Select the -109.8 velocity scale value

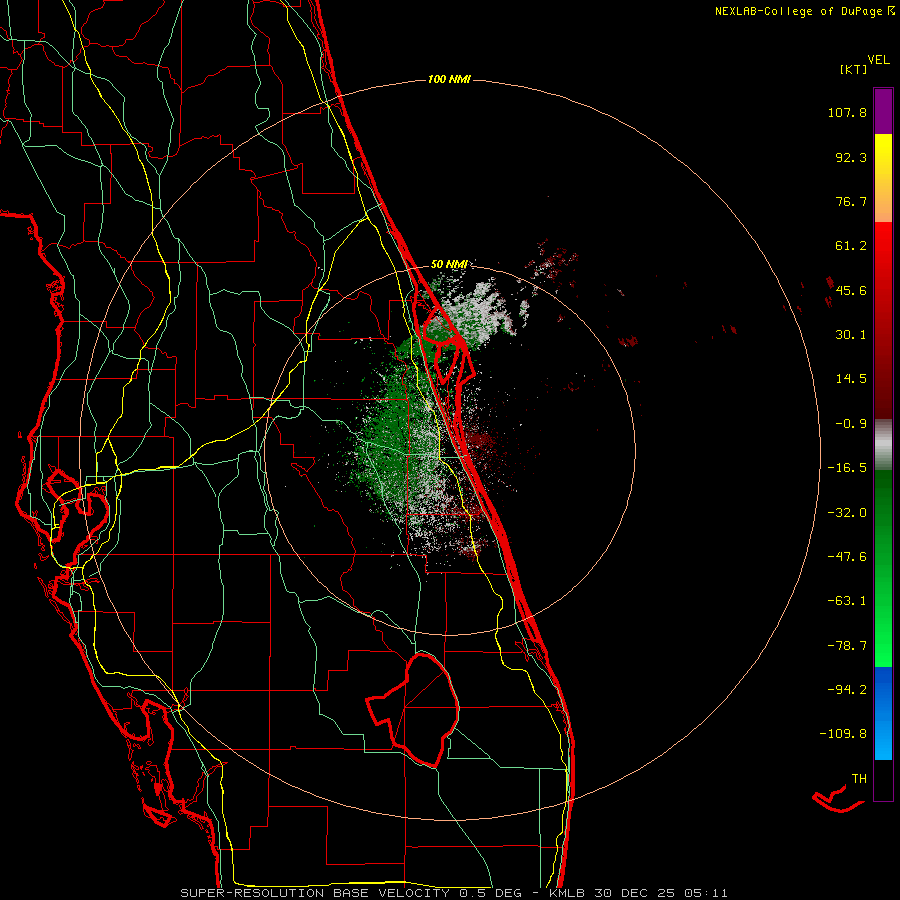point(843,734)
